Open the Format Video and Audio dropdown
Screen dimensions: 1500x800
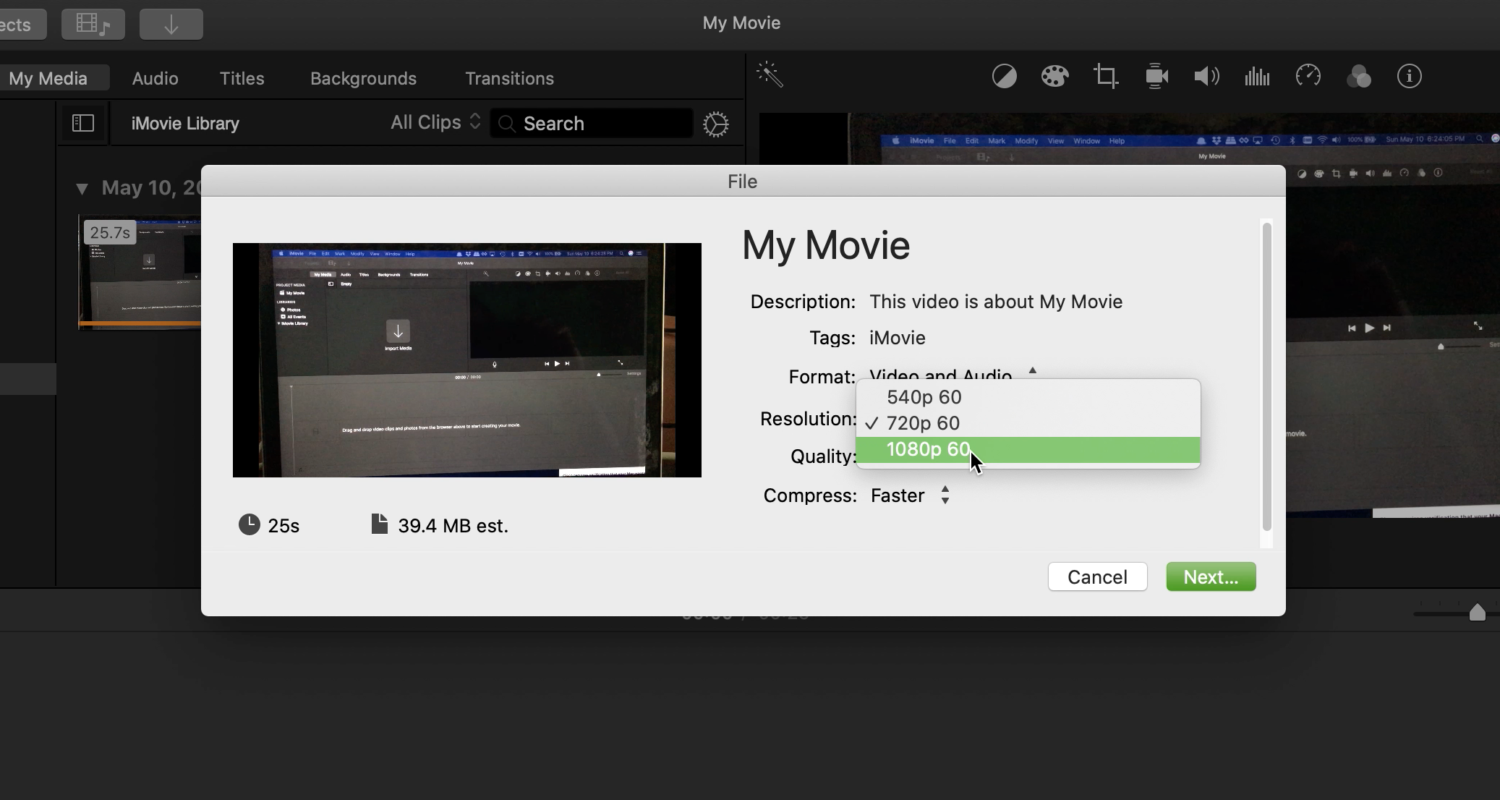click(x=953, y=376)
